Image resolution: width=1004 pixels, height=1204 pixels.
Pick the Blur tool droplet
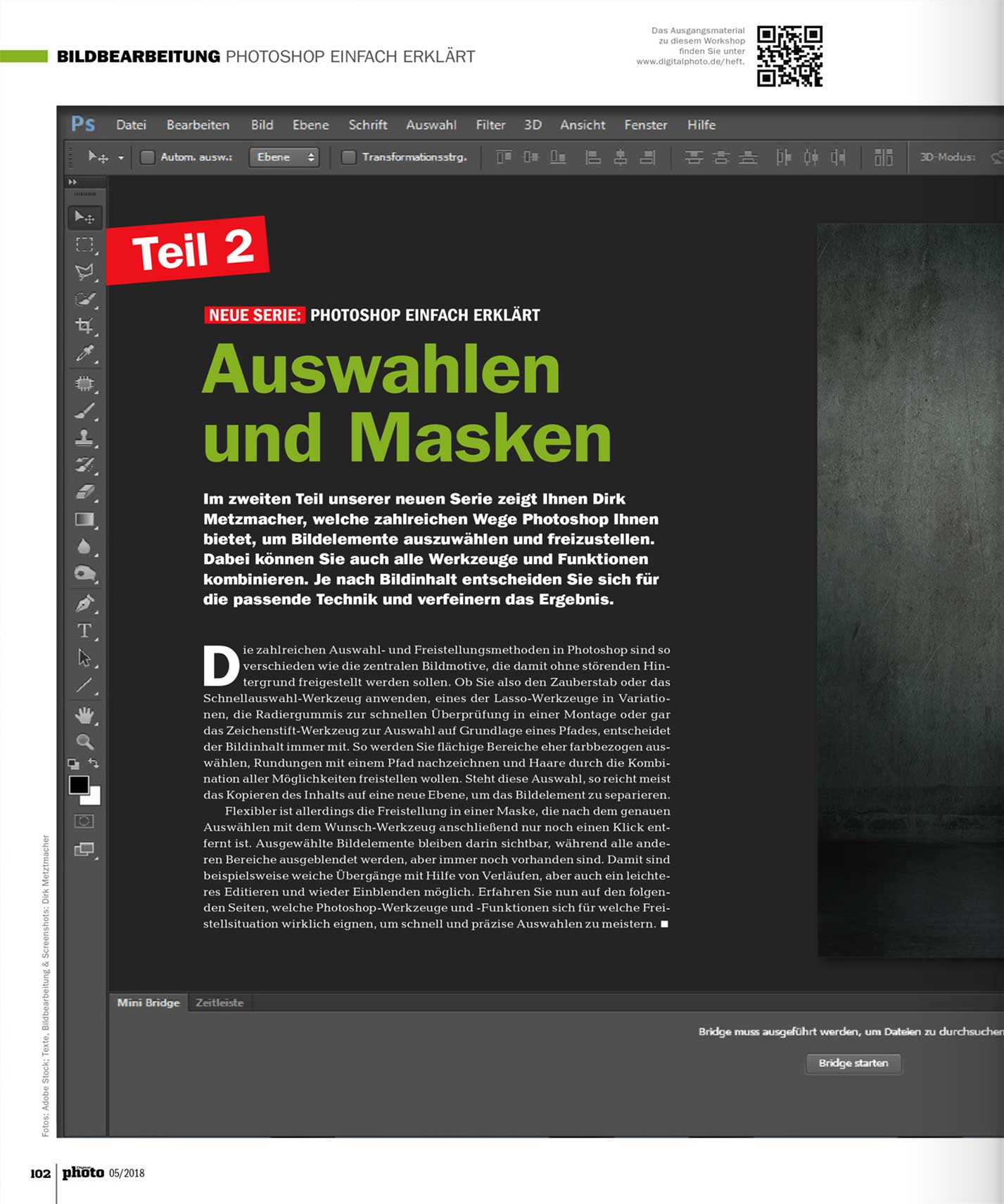[x=84, y=546]
